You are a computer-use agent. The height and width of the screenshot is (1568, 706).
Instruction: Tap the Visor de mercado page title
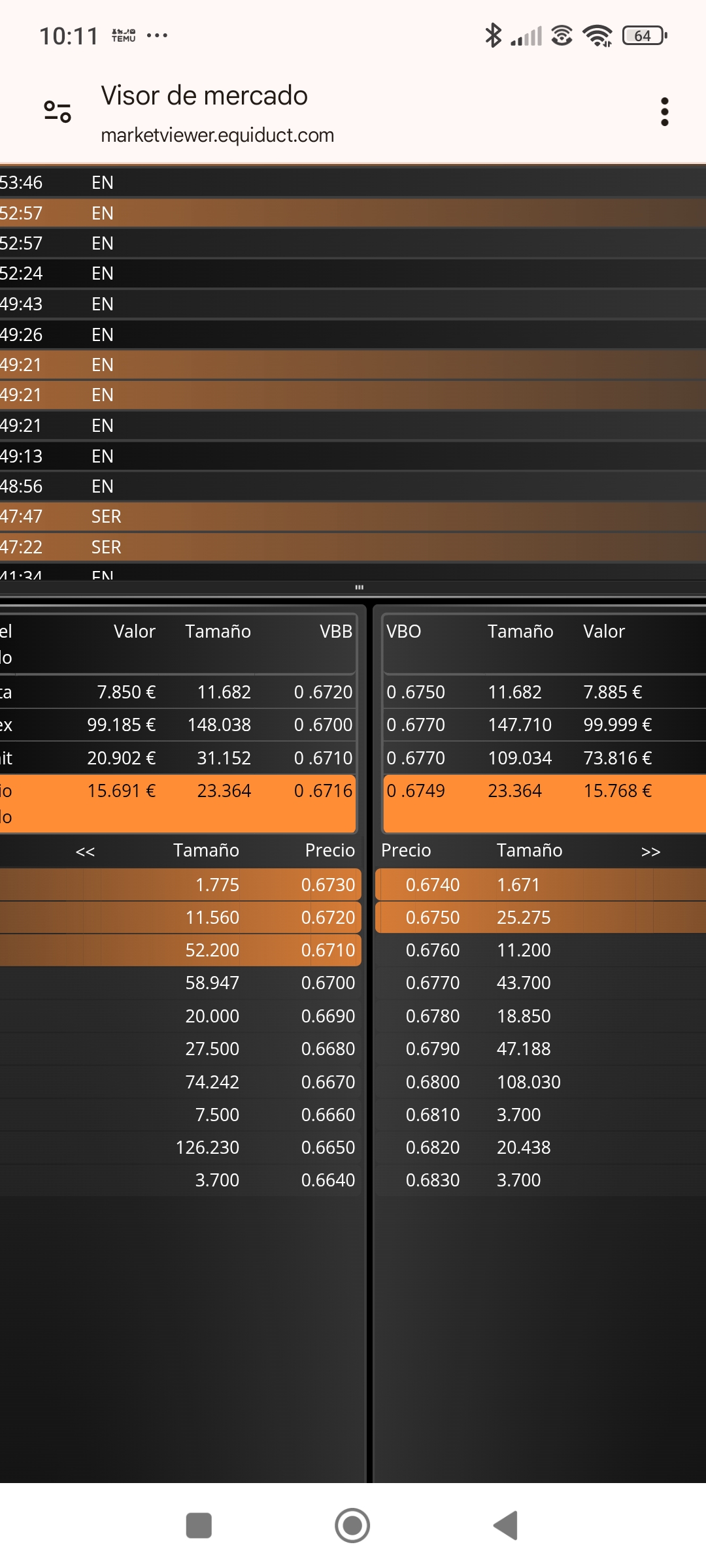click(x=204, y=95)
